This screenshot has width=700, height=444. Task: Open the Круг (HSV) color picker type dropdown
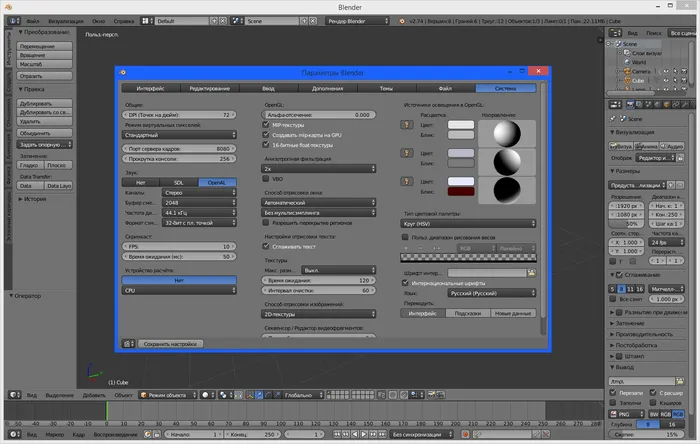468,224
